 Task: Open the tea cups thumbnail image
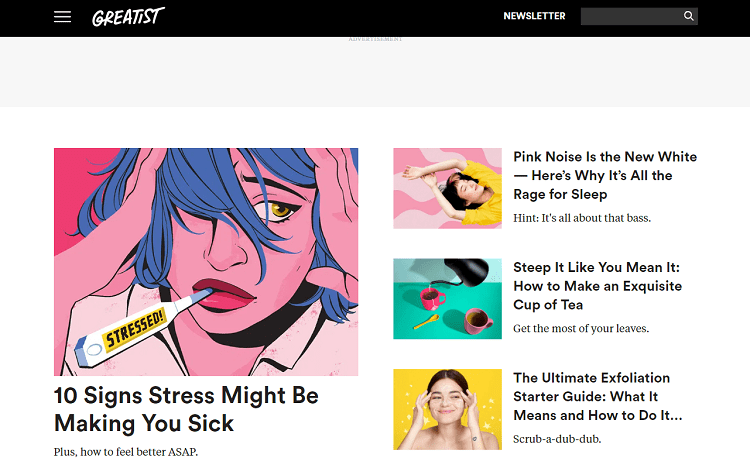pos(447,299)
